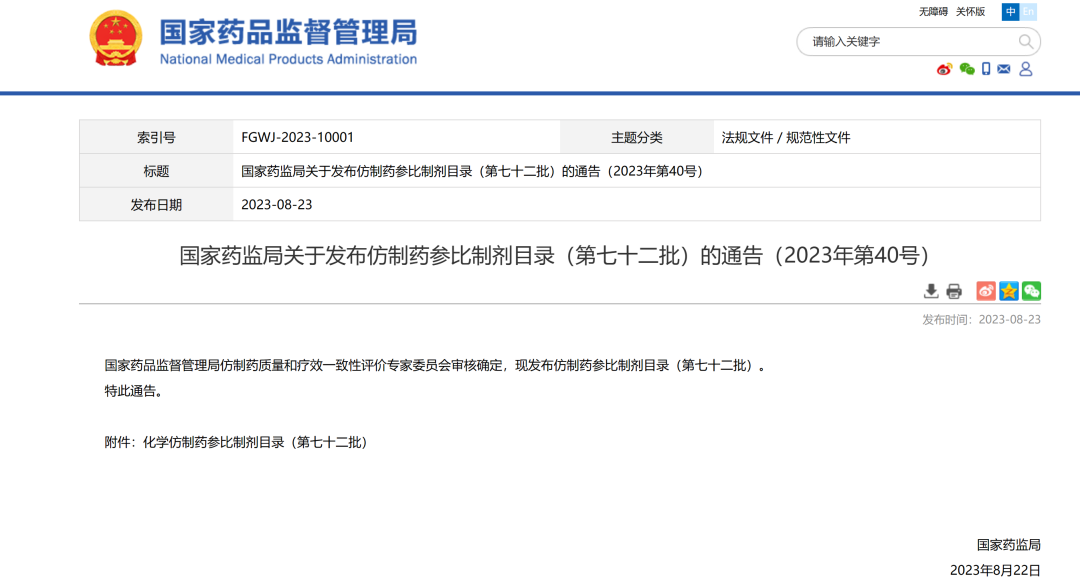Click National Medical Products Administration text

(289, 59)
